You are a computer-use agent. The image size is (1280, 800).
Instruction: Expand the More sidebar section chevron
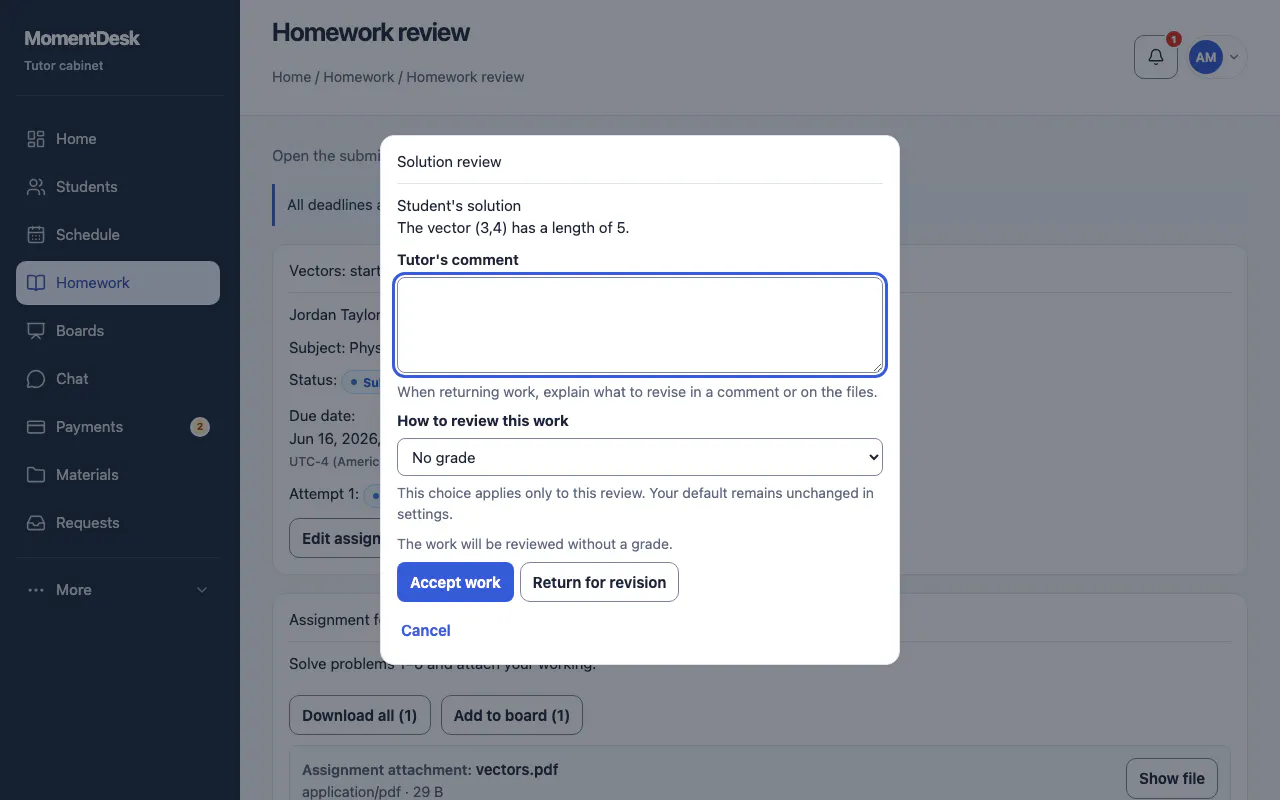[202, 590]
